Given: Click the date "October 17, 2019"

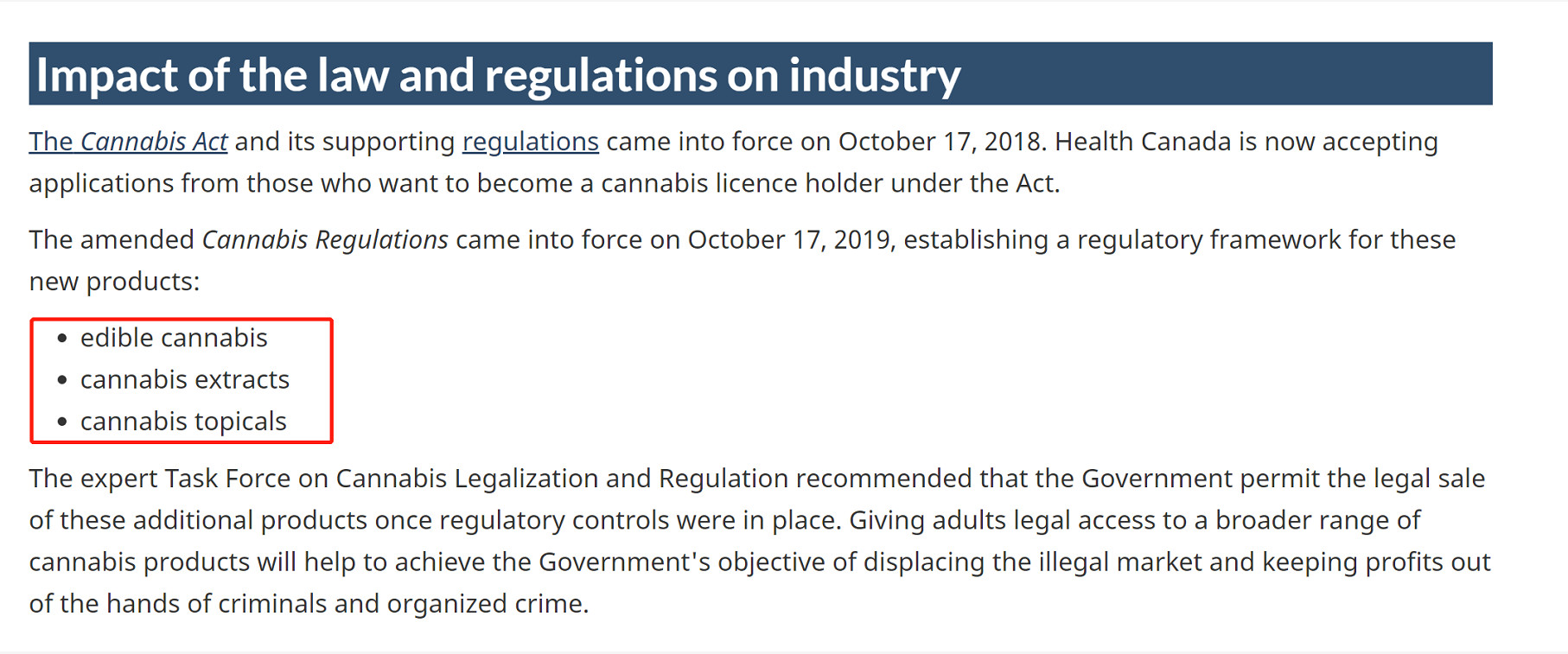Looking at the screenshot, I should 788,239.
